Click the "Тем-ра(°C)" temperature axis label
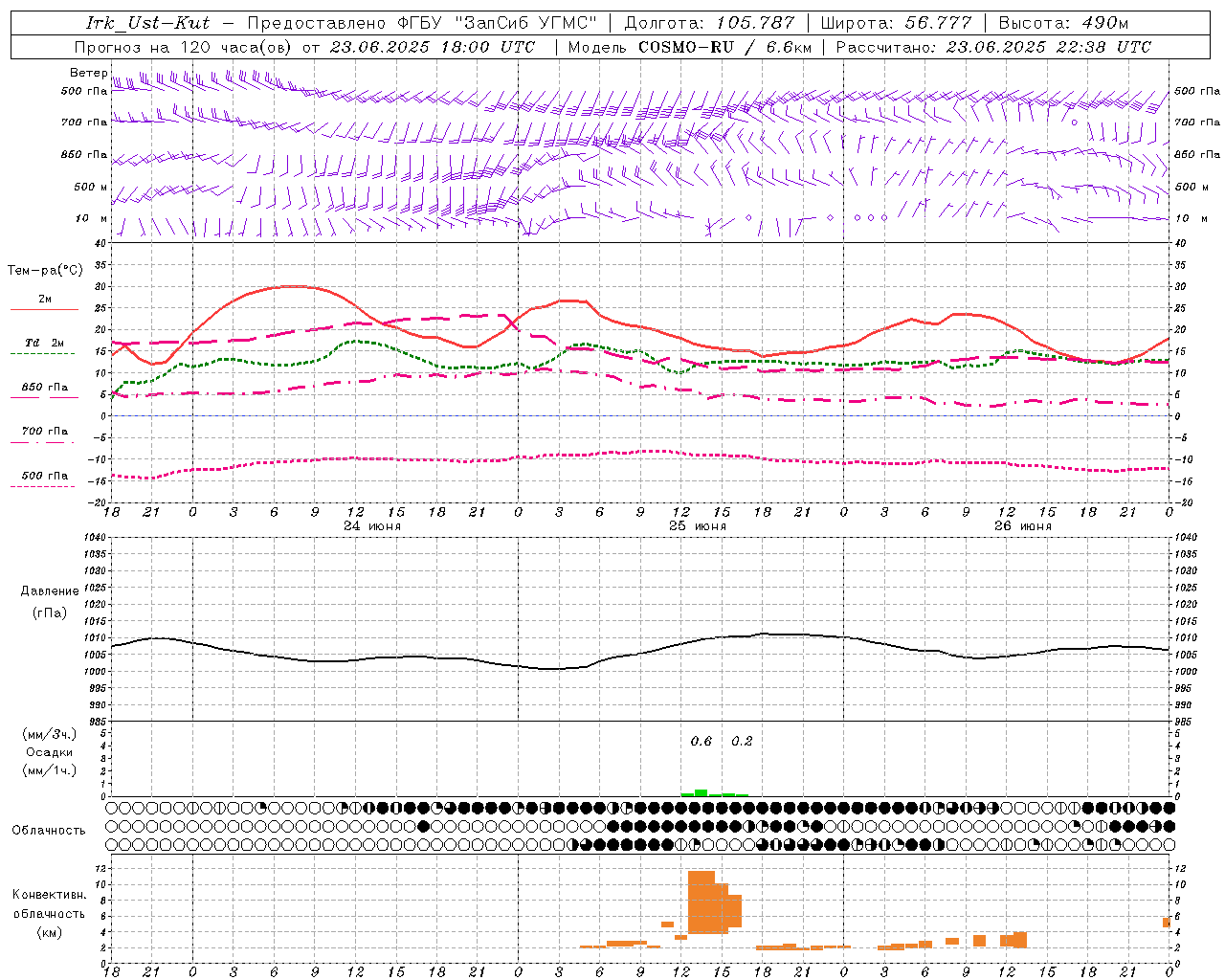Screen dimensions: 1225x980 pyautogui.click(x=45, y=271)
